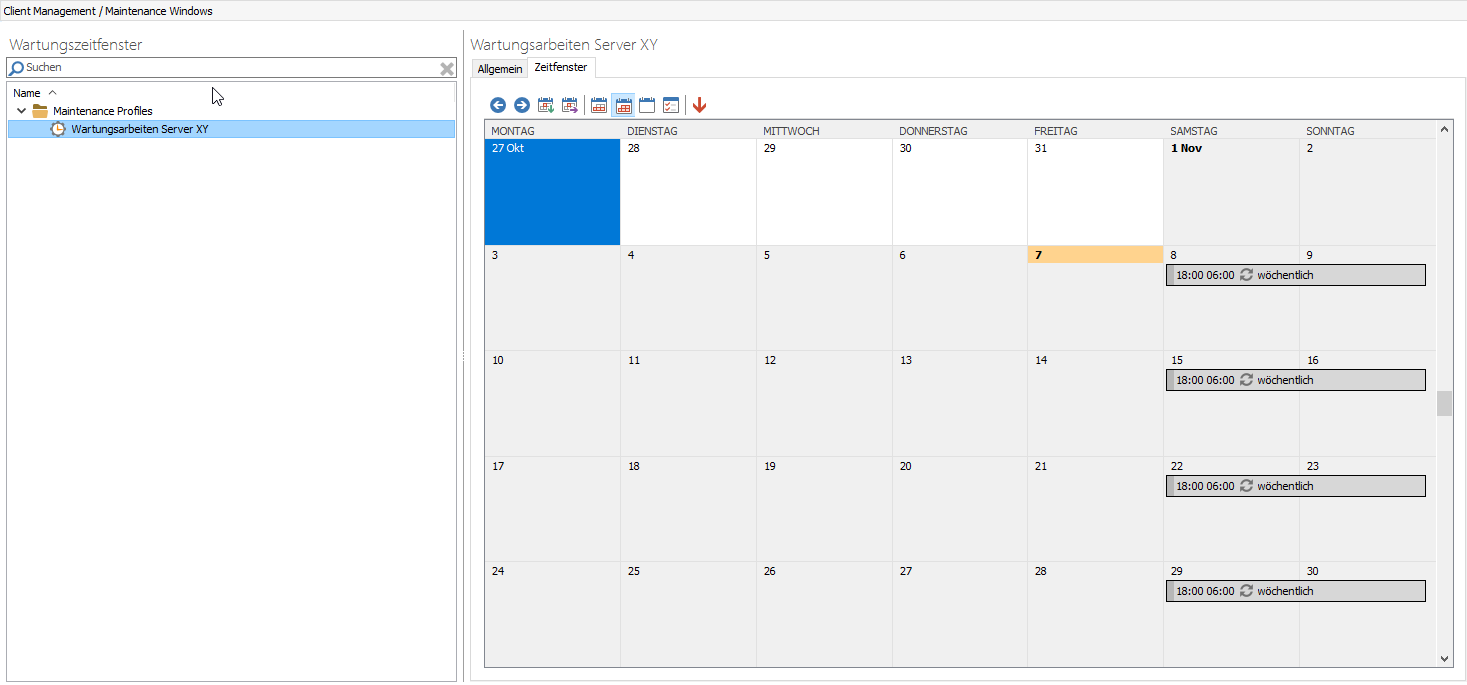The width and height of the screenshot is (1467, 685).
Task: Open the checklist list view icon
Action: click(671, 105)
